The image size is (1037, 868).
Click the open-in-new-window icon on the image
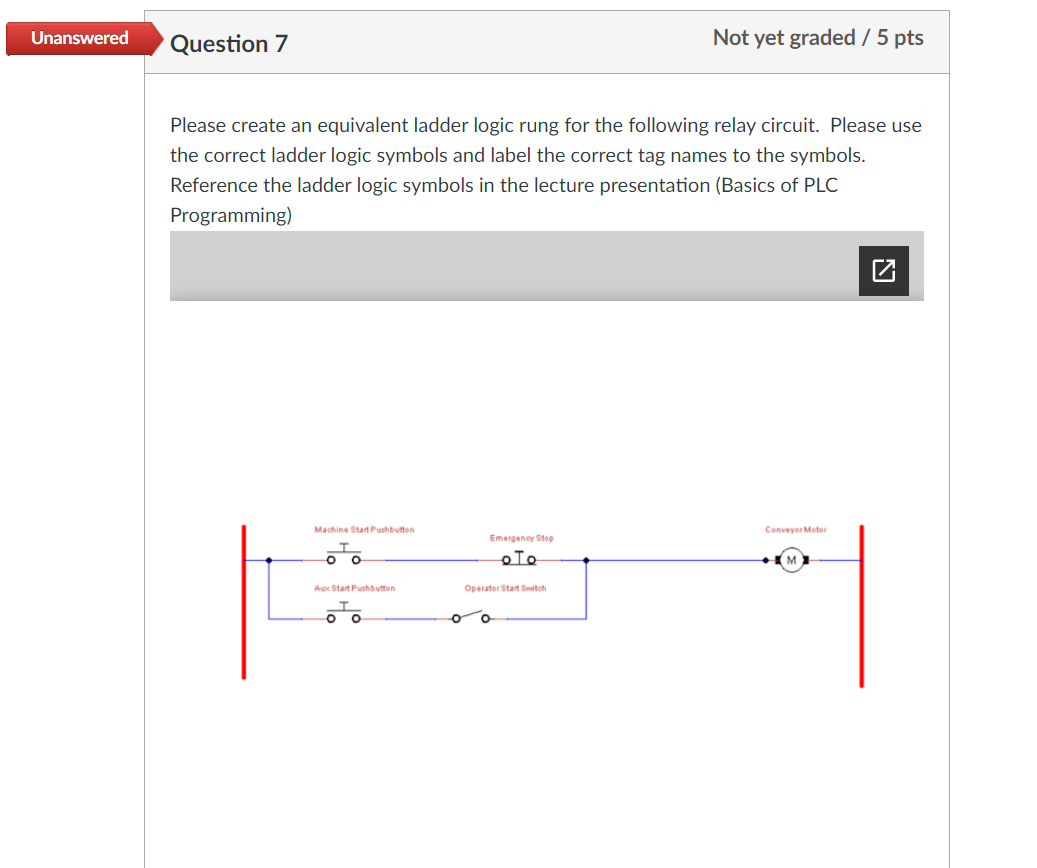pos(883,269)
